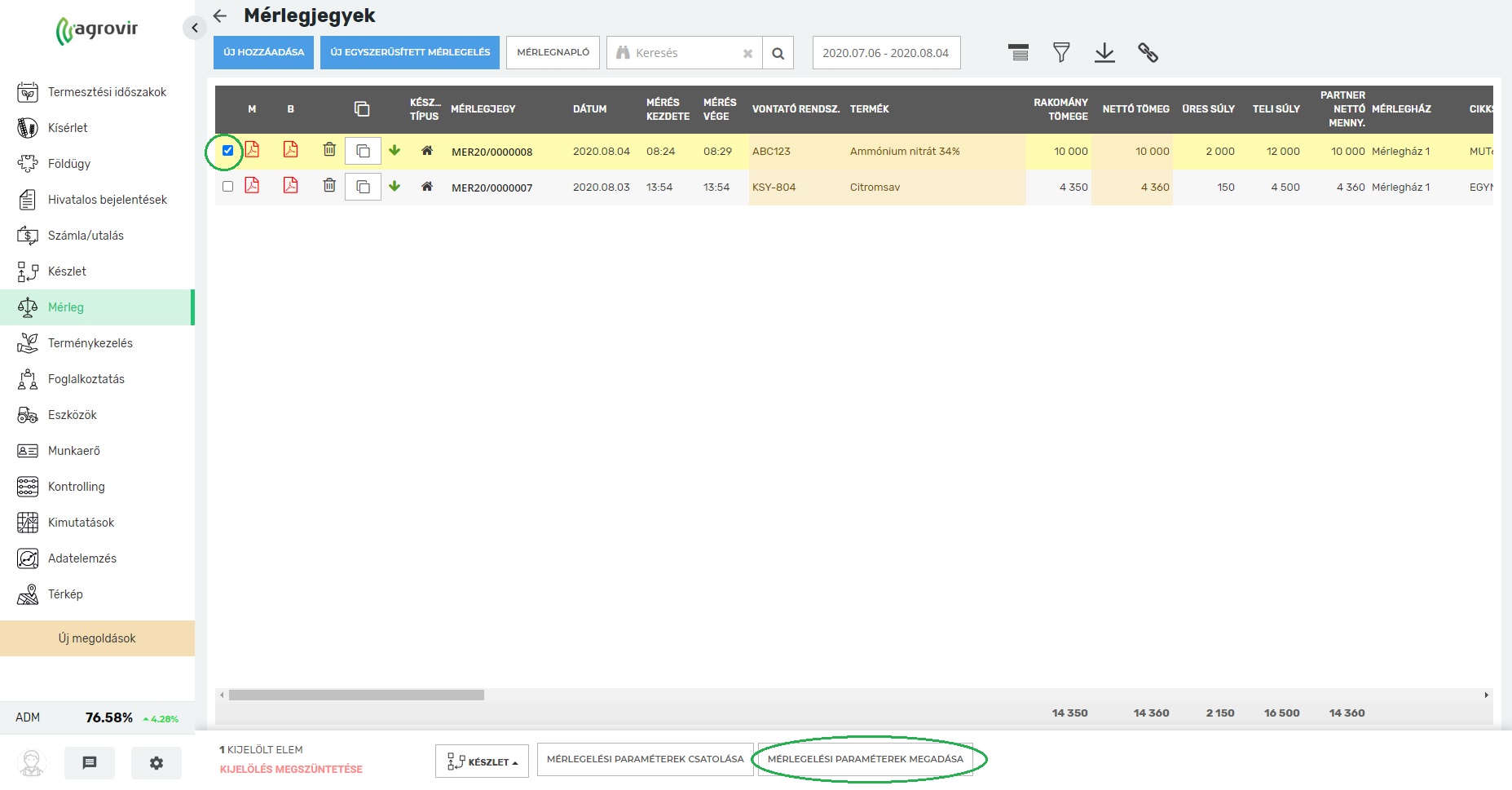Click the search magnifier button
1512x790 pixels.
coord(778,53)
